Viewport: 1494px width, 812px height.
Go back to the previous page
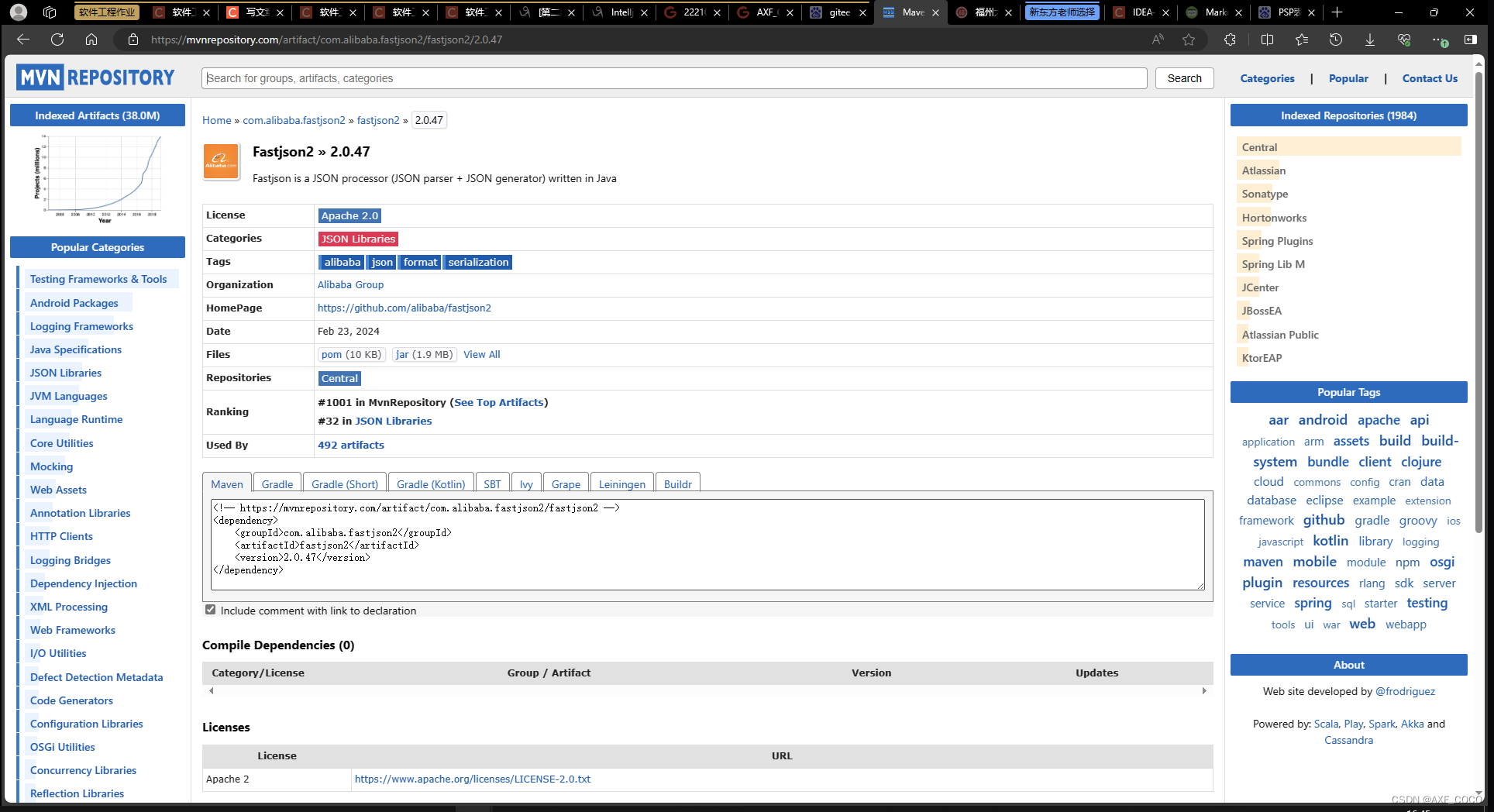point(22,40)
